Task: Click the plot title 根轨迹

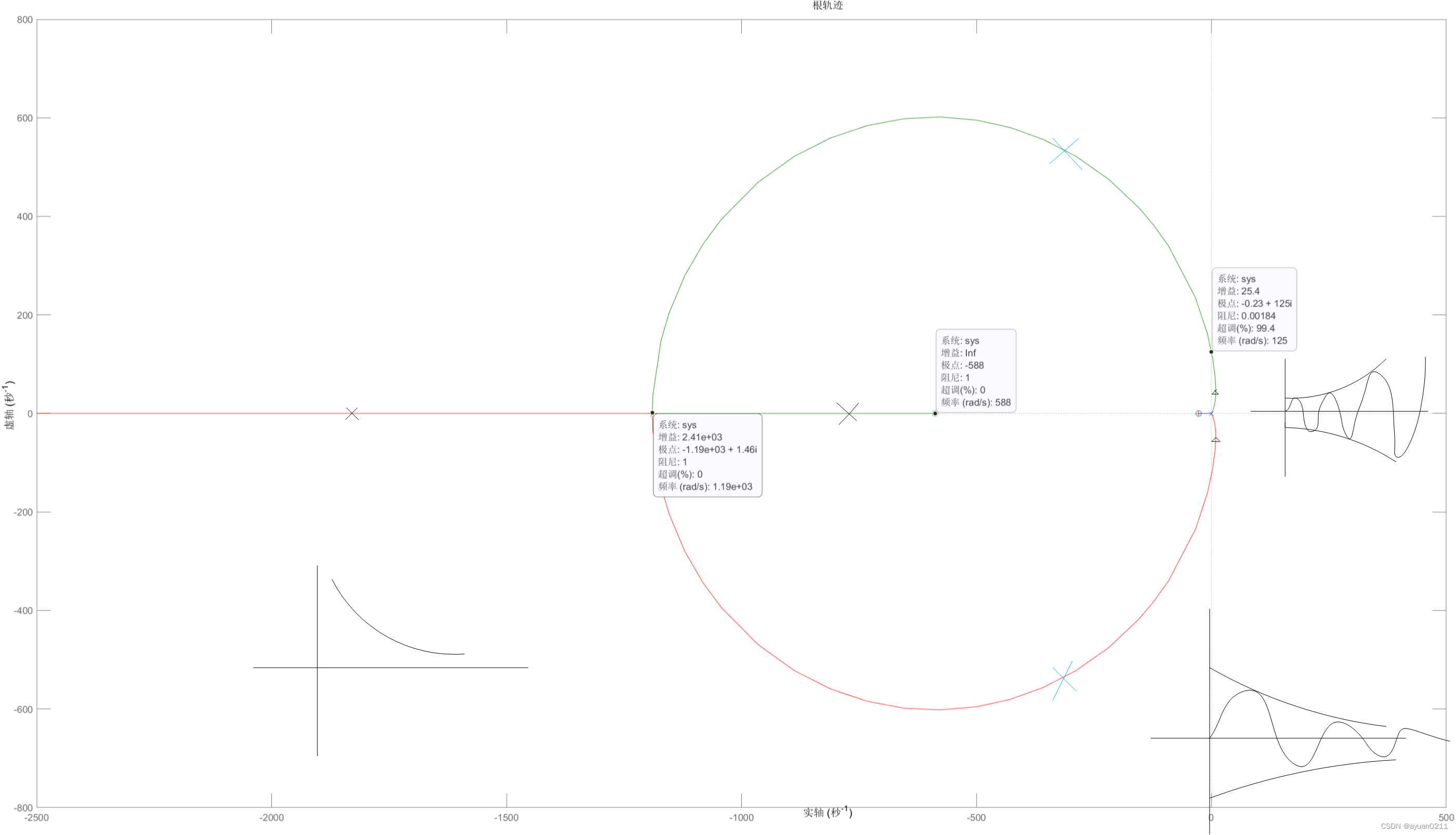Action: [827, 6]
